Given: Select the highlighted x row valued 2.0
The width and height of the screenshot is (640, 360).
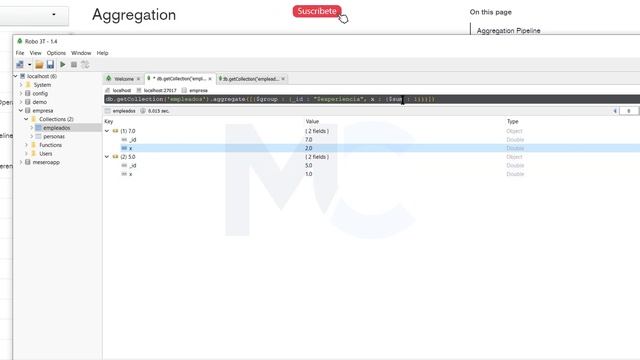Looking at the screenshot, I should [x=371, y=148].
